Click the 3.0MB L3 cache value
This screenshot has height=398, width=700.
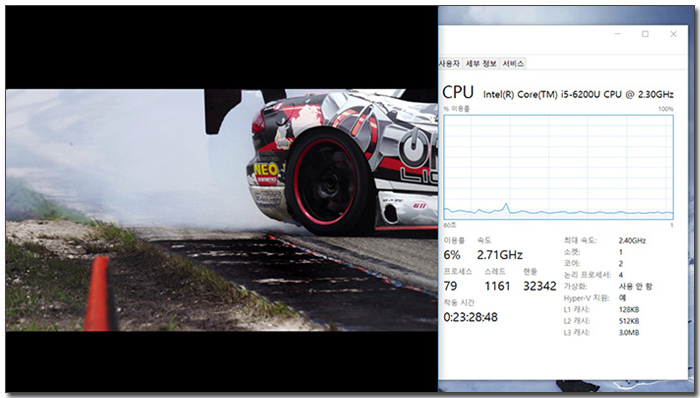pos(629,332)
